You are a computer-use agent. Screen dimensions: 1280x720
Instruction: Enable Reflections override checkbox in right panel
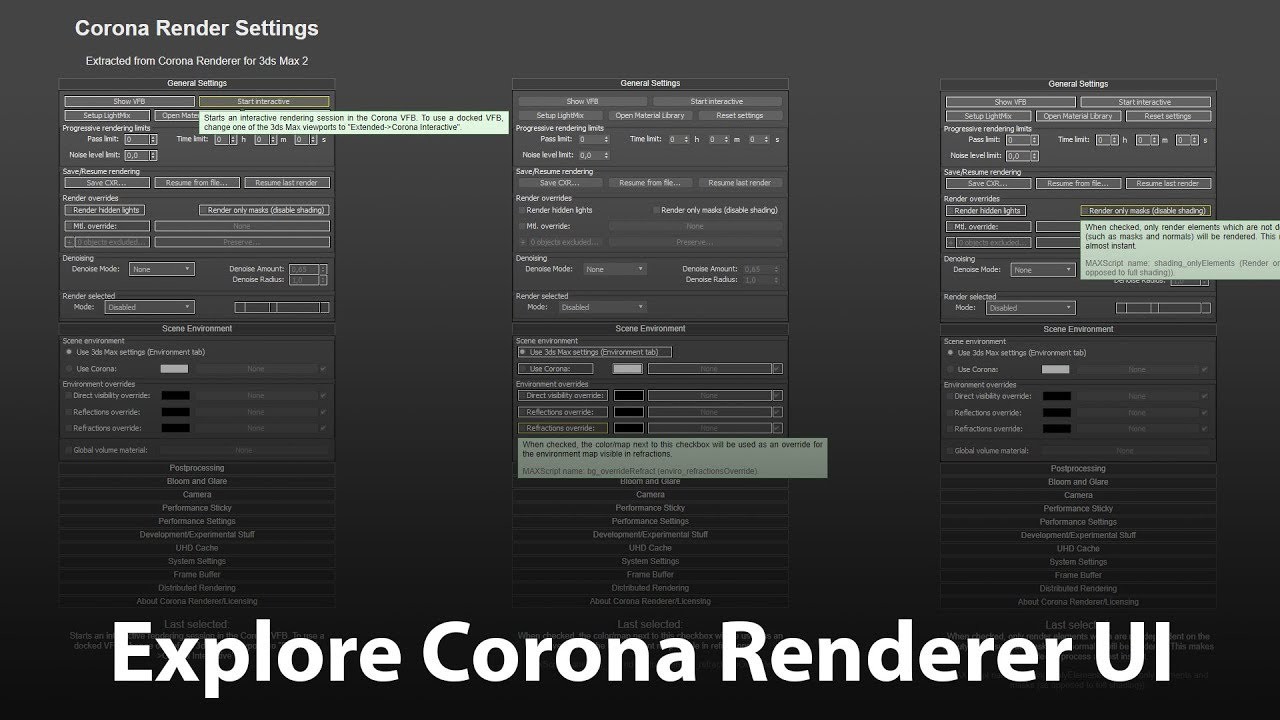tap(951, 412)
